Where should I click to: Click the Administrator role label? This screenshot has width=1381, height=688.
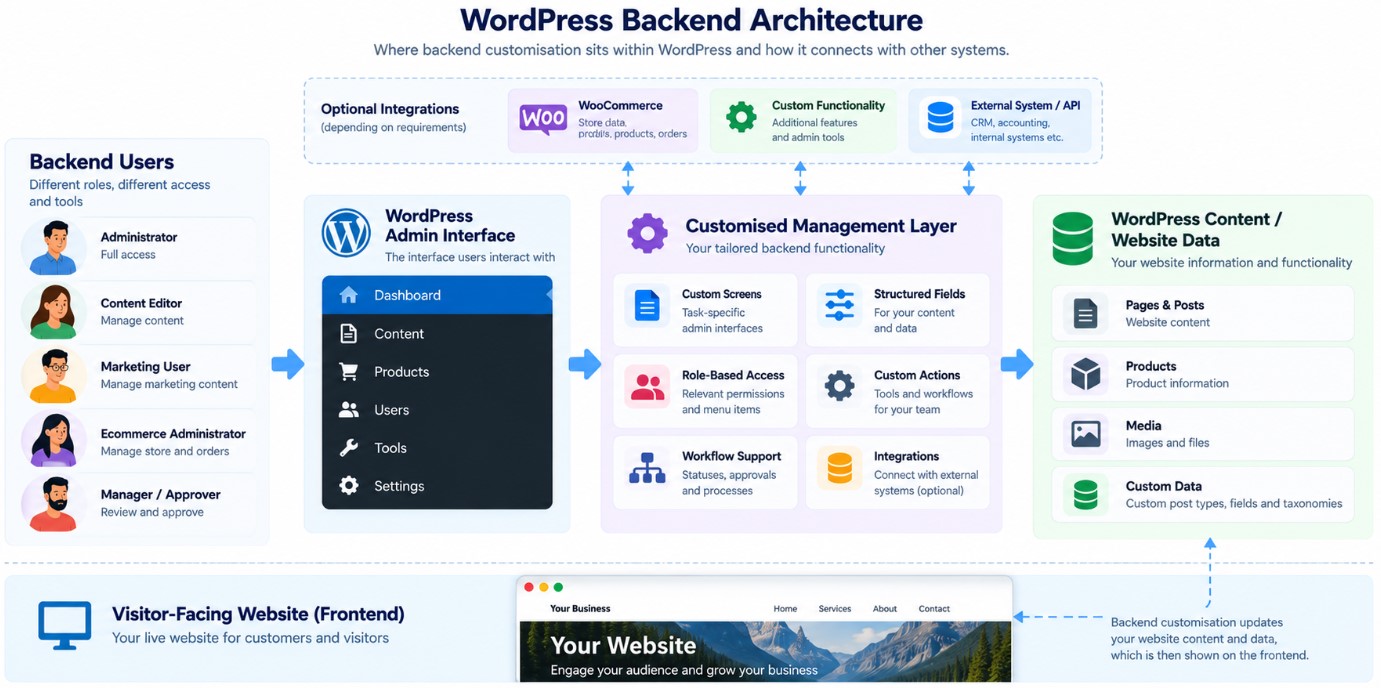pyautogui.click(x=139, y=237)
